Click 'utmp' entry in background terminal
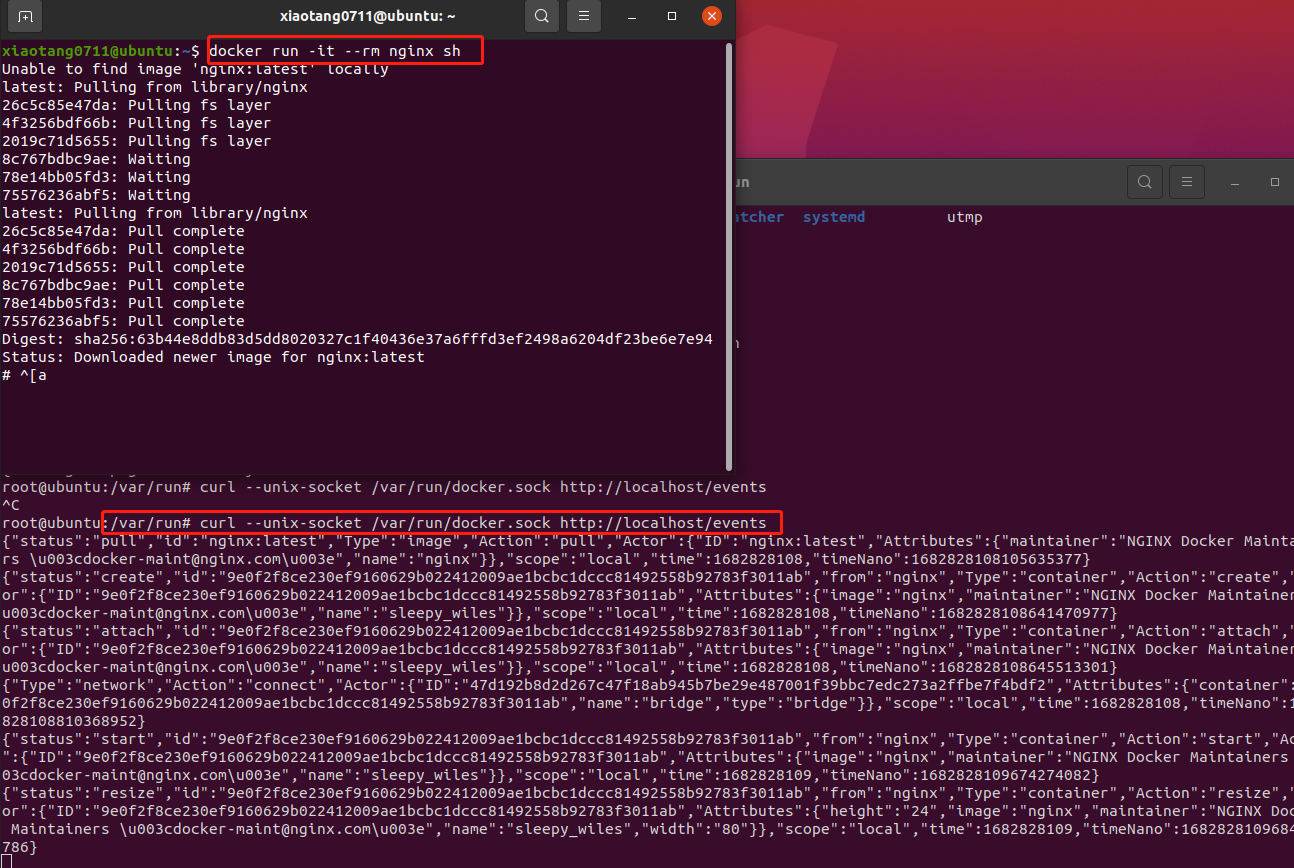 pos(965,217)
